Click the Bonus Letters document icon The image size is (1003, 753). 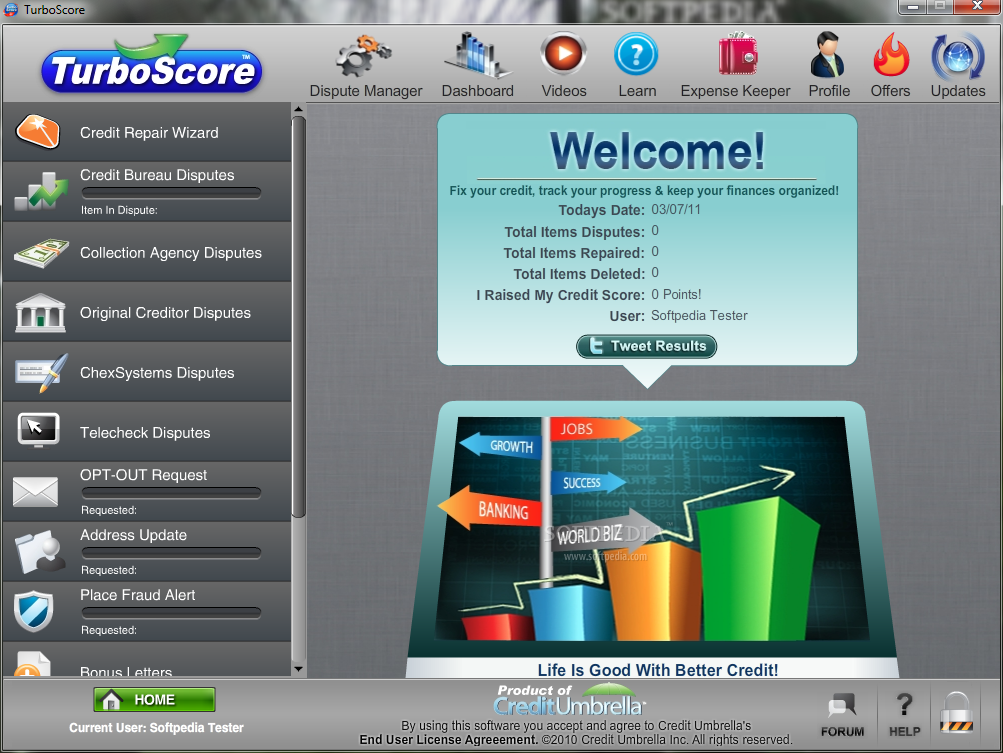[x=33, y=664]
